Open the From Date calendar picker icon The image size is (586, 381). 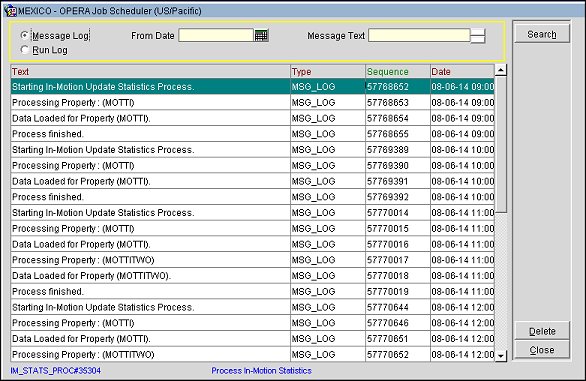(261, 36)
